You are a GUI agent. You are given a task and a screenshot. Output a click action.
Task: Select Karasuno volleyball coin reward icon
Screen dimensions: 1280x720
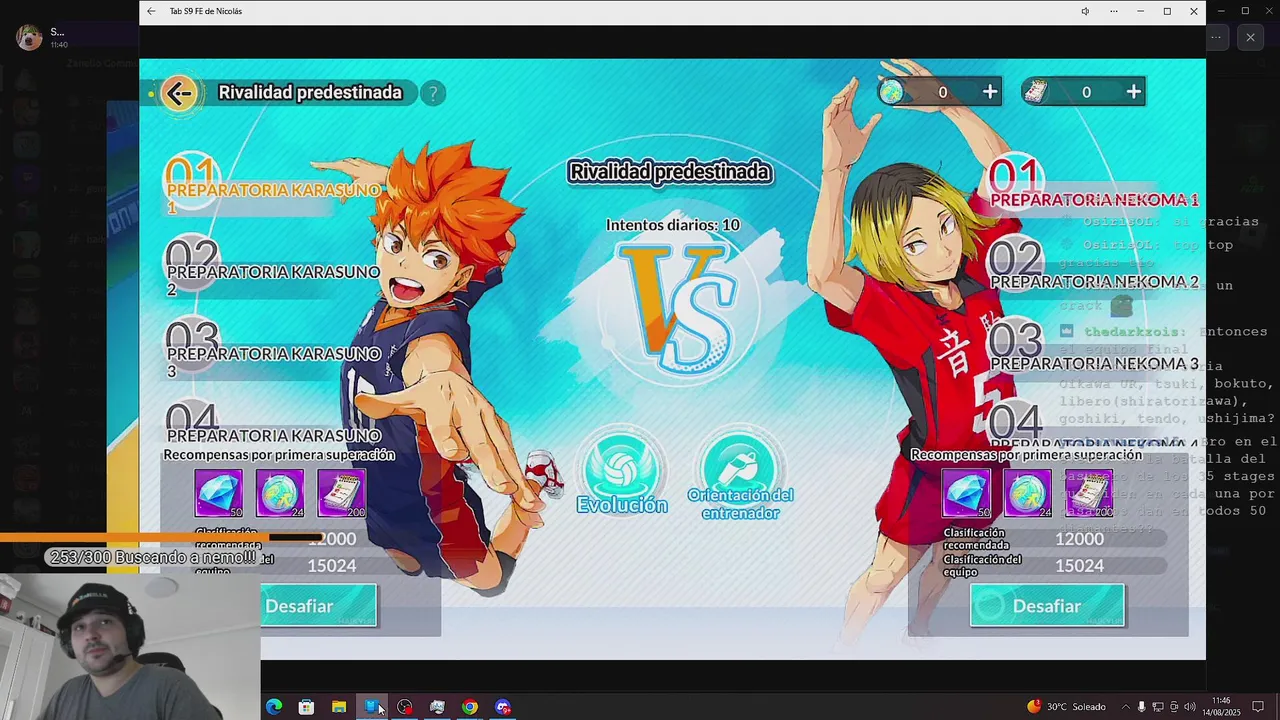pyautogui.click(x=280, y=494)
